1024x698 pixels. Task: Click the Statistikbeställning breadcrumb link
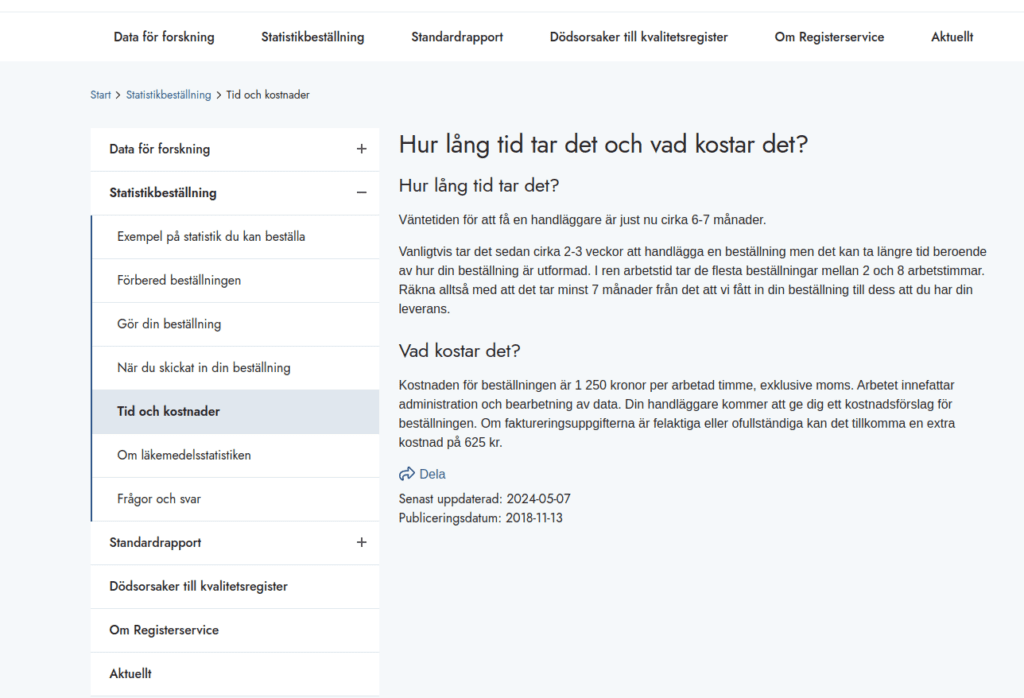[x=168, y=95]
